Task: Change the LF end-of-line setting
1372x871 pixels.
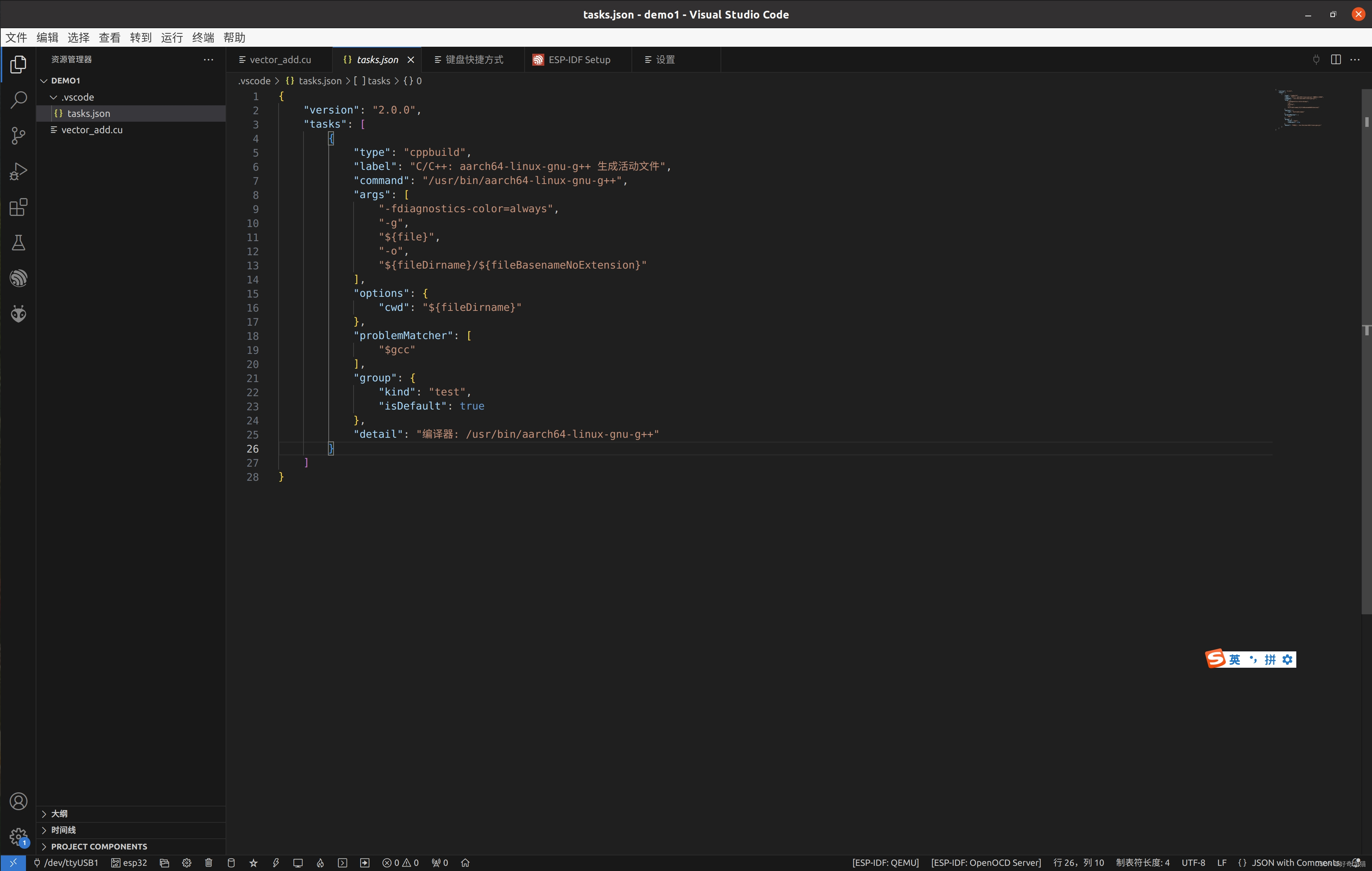Action: 1222,862
